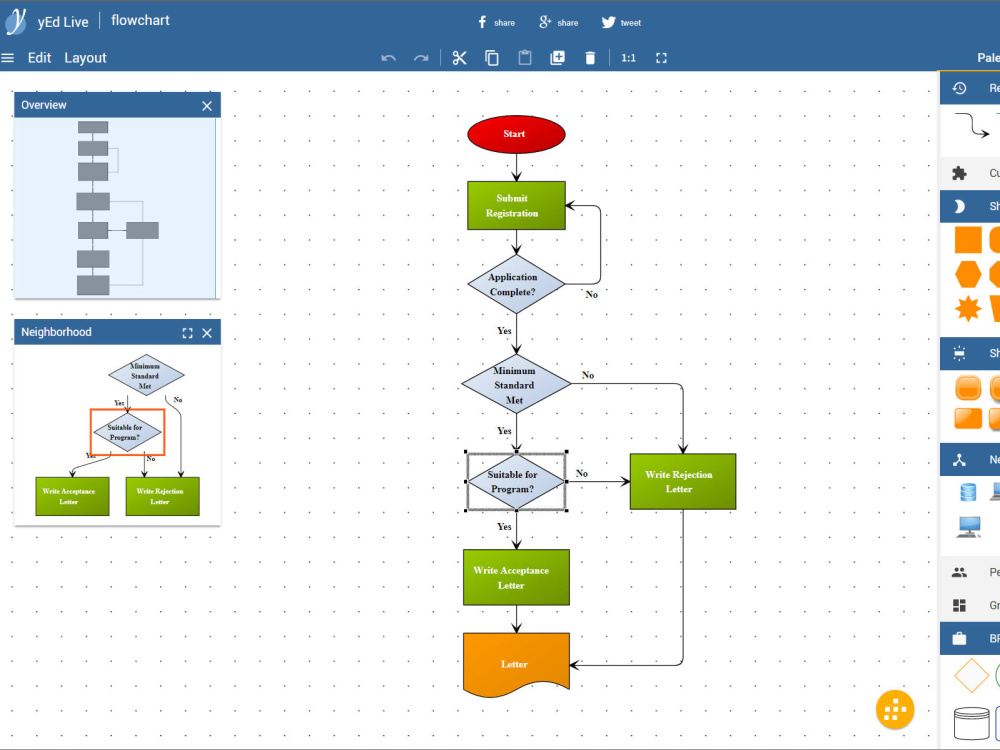
Task: Pick the desktop computer network icon
Action: click(x=969, y=527)
